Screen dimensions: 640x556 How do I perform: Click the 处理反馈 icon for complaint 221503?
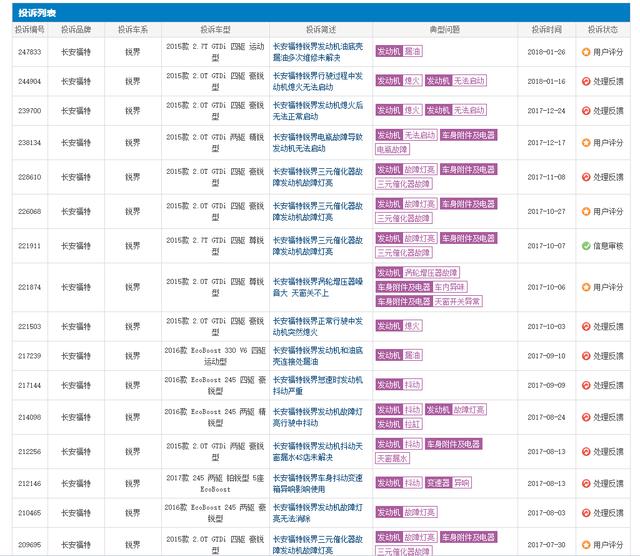[x=586, y=327]
